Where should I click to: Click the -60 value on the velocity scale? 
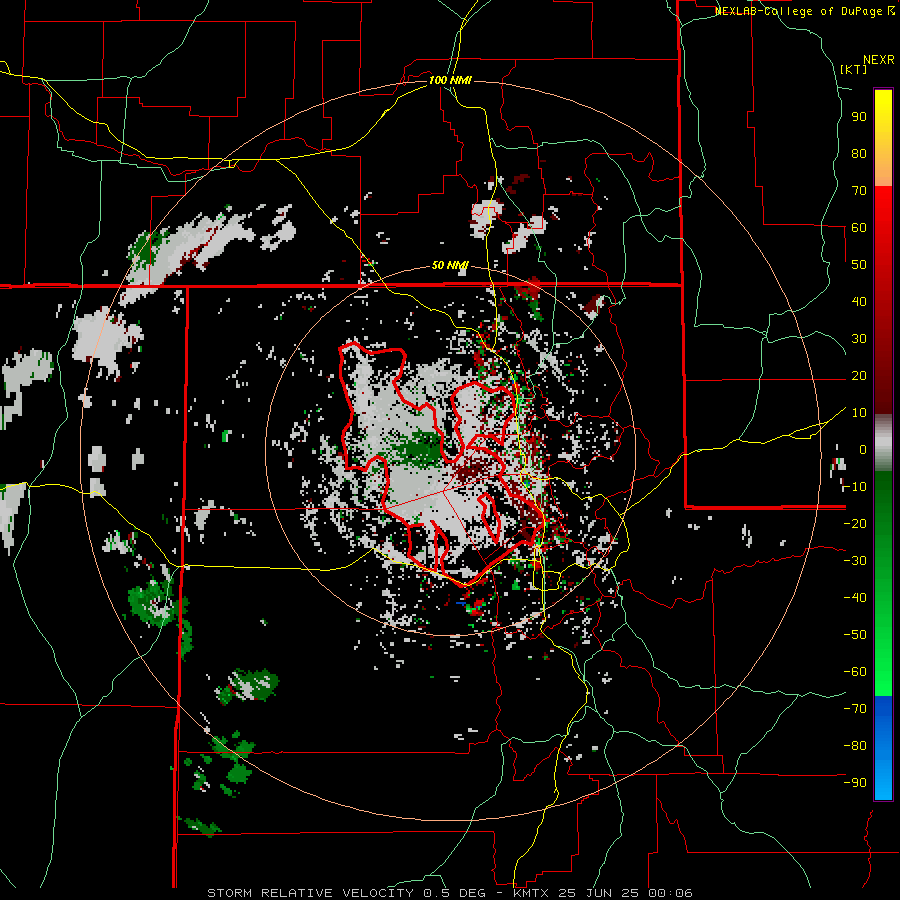point(855,672)
